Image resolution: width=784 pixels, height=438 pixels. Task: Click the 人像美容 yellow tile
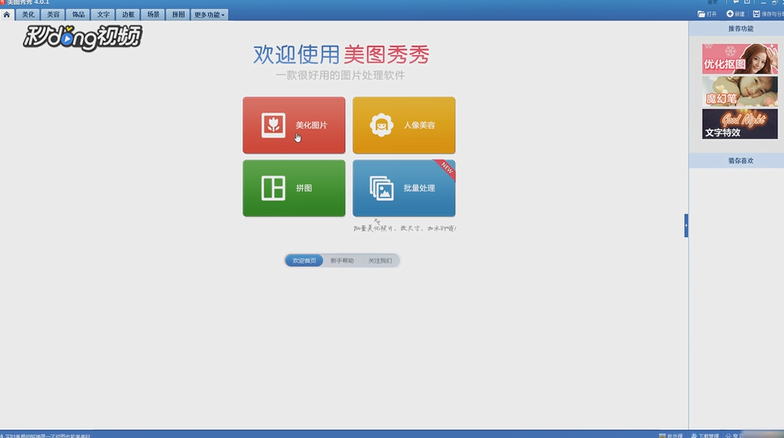[x=404, y=125]
